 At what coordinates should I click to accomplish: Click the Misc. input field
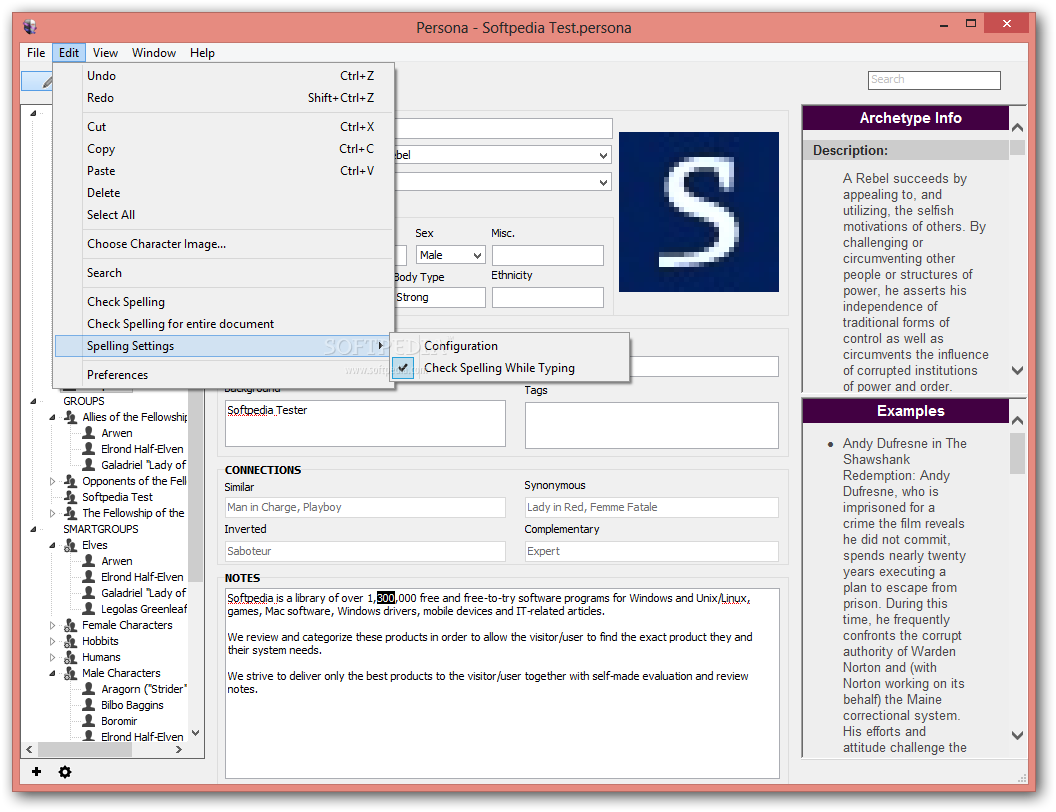548,255
